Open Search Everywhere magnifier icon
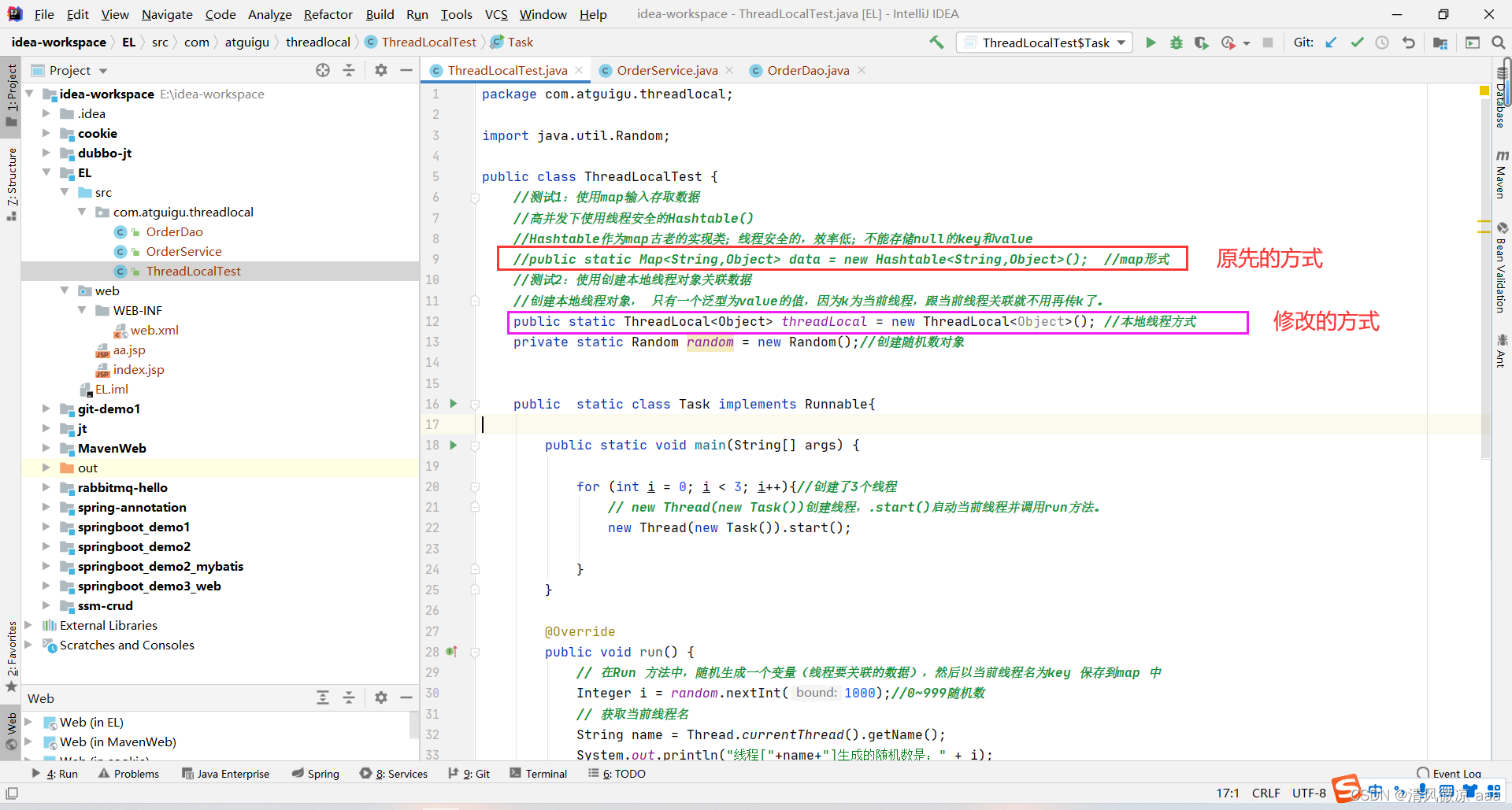The height and width of the screenshot is (810, 1512). [1498, 43]
